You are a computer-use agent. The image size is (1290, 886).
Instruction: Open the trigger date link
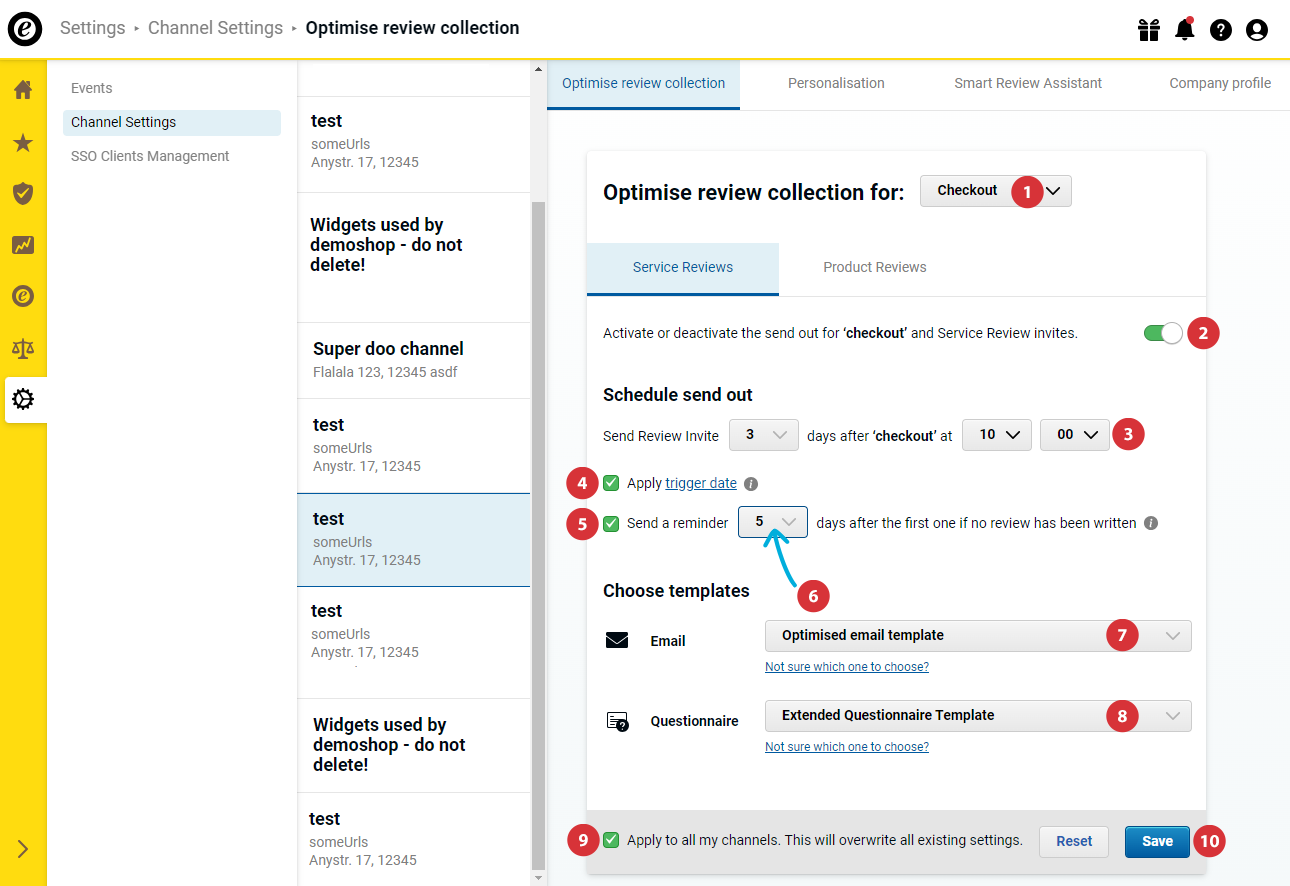pos(701,484)
